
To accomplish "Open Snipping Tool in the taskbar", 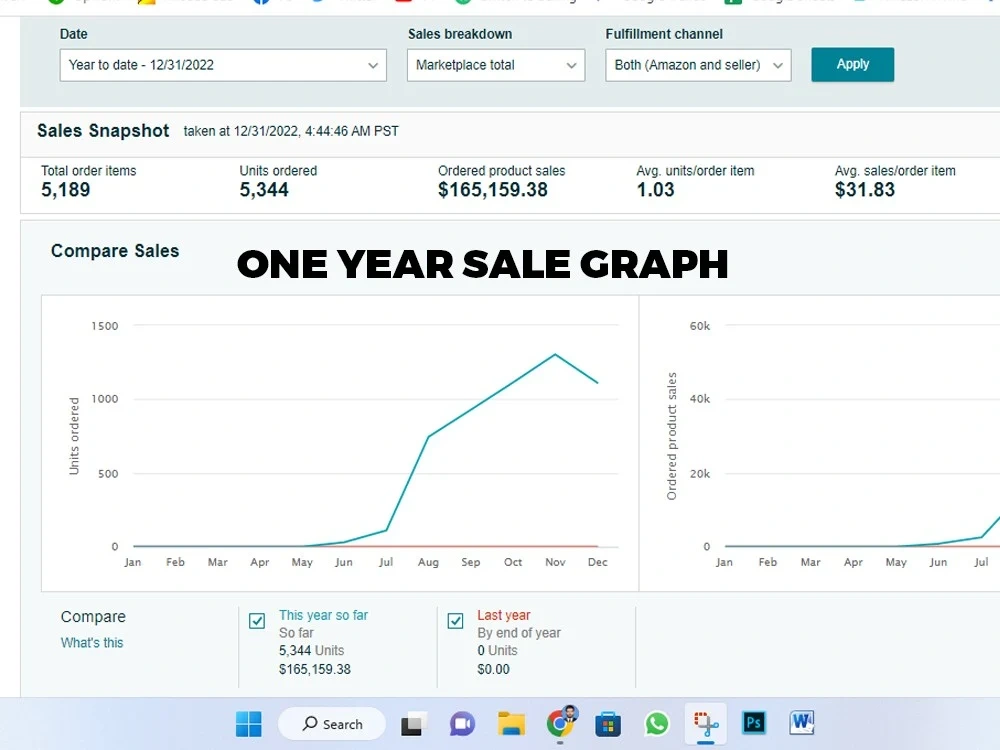I will click(706, 723).
